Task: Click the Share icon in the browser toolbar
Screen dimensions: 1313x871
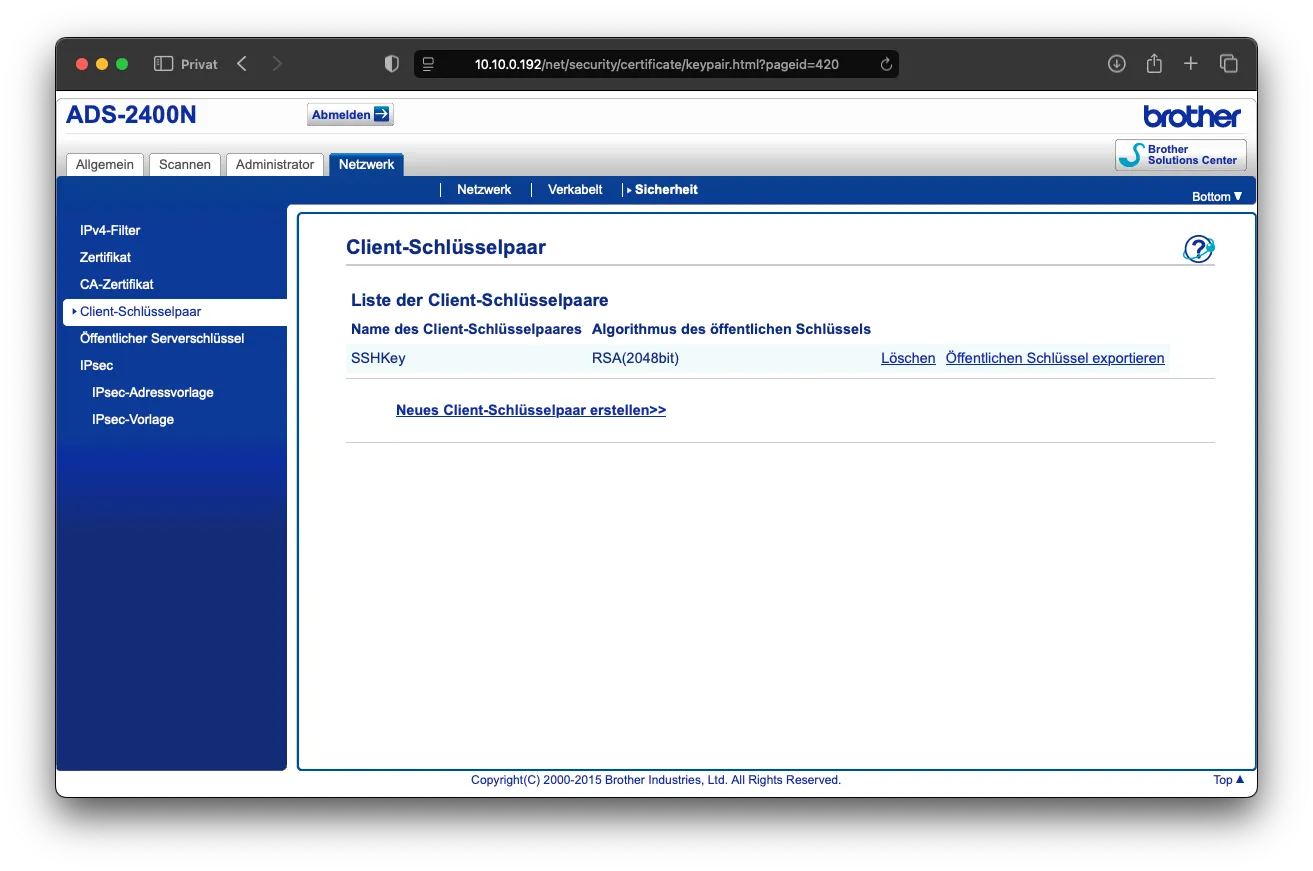Action: (1153, 63)
